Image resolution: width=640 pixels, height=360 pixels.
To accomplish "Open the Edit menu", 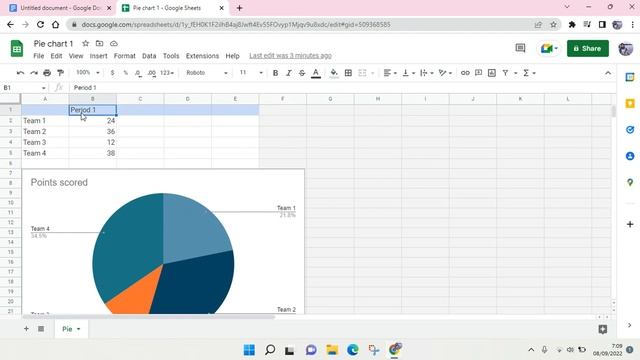I will pos(56,56).
